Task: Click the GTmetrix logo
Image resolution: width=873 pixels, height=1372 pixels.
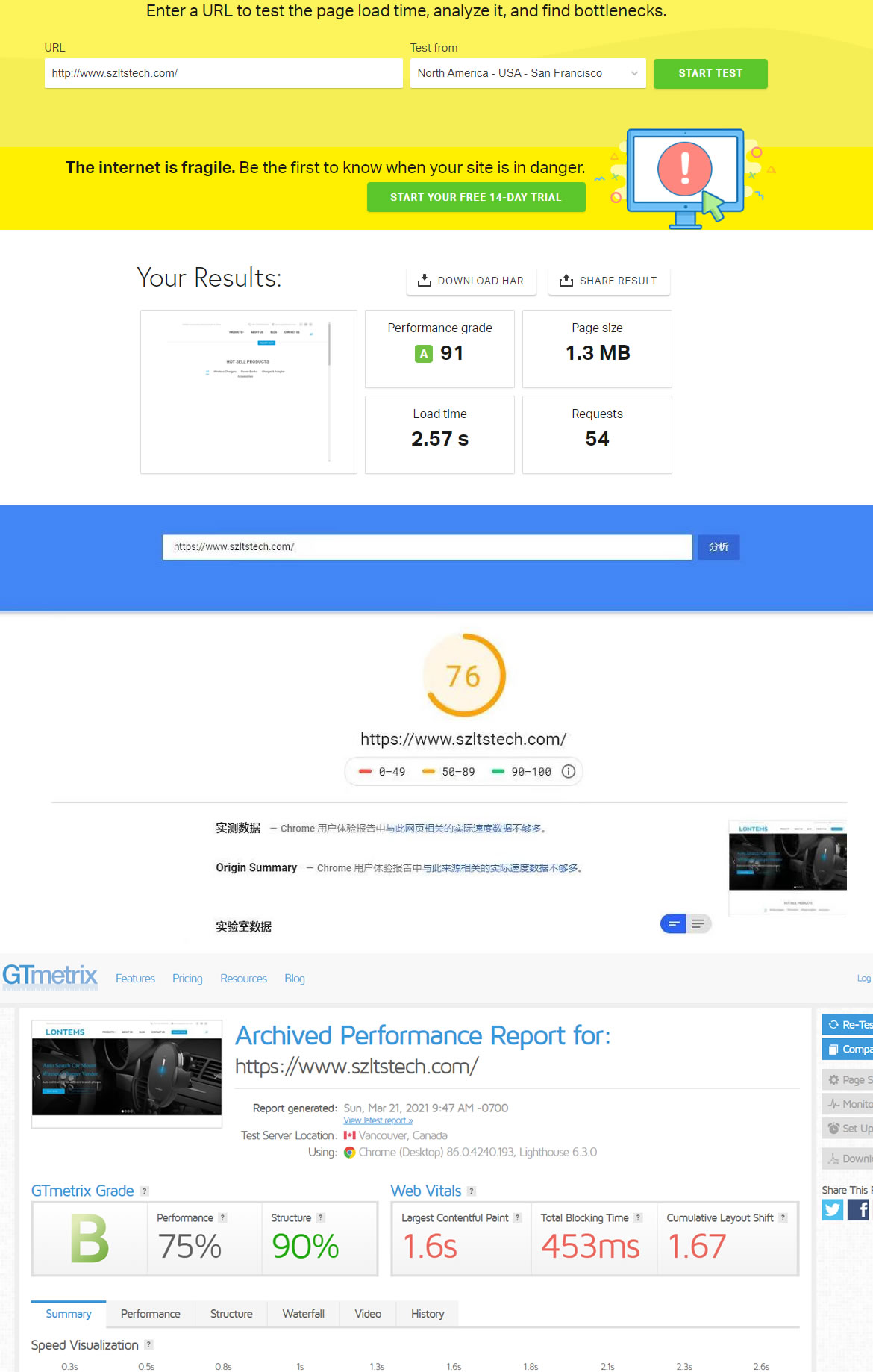Action: (50, 977)
